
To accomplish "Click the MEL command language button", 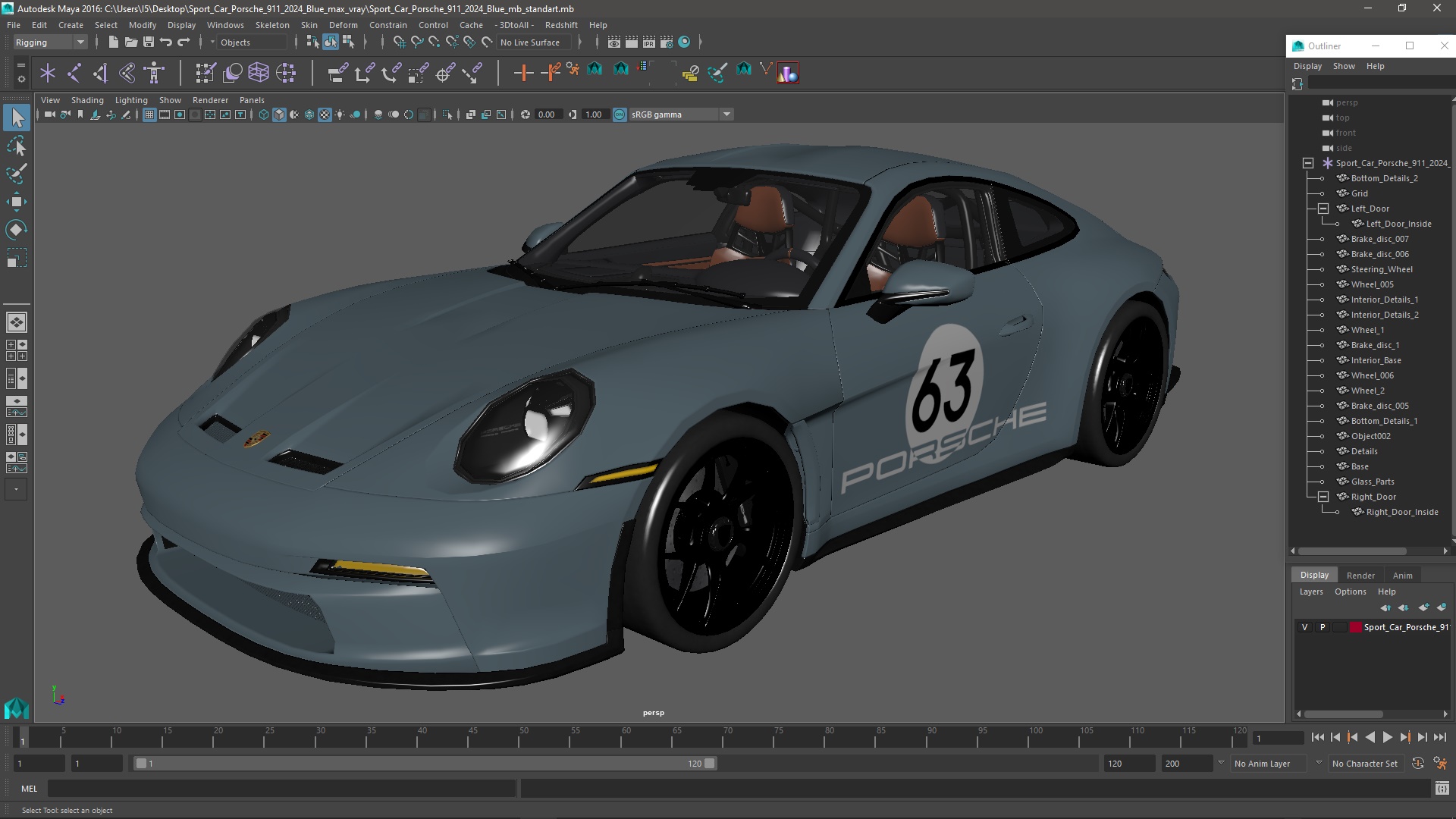I will coord(29,789).
